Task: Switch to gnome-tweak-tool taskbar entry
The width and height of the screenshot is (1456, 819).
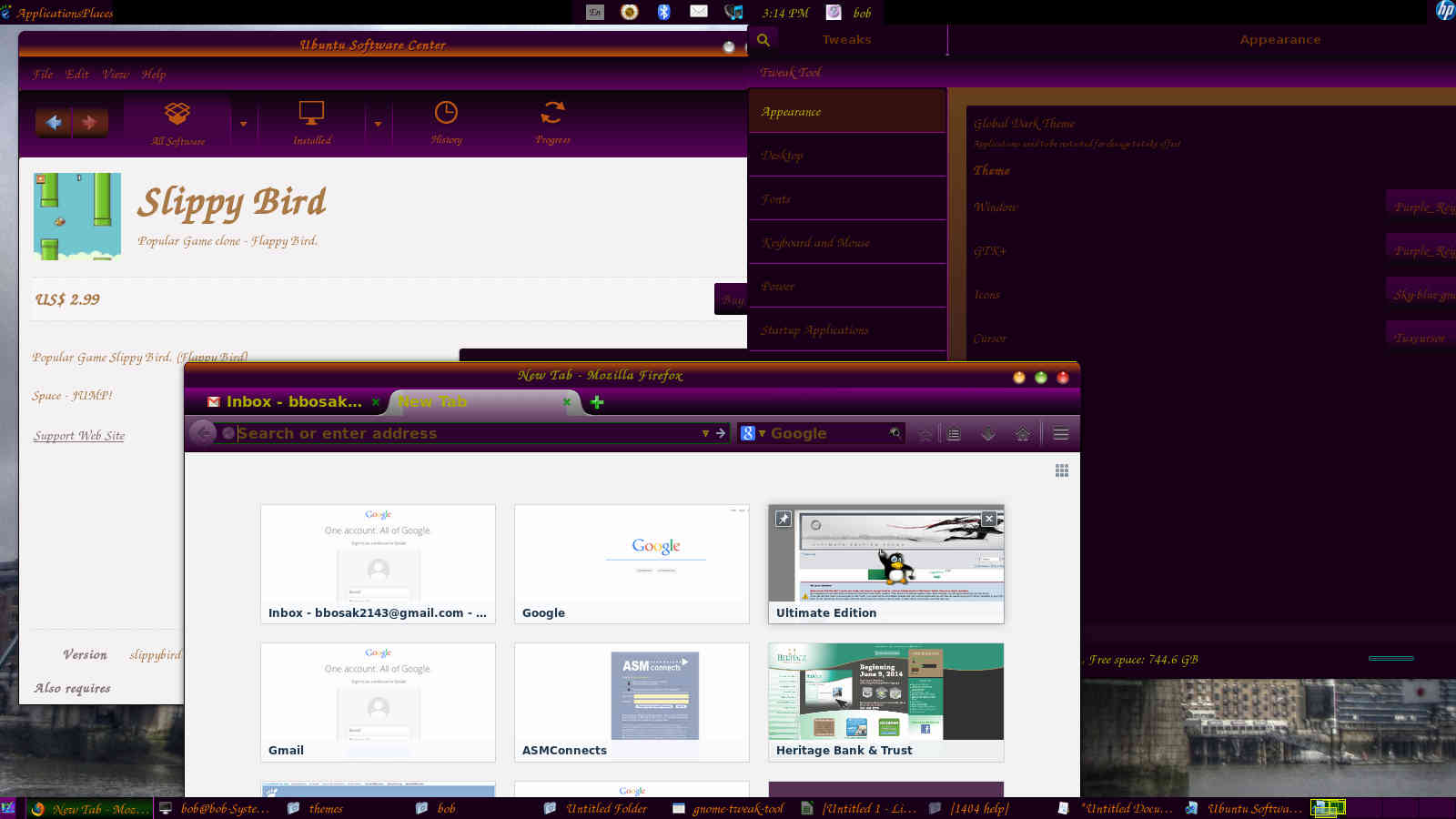Action: tap(729, 808)
